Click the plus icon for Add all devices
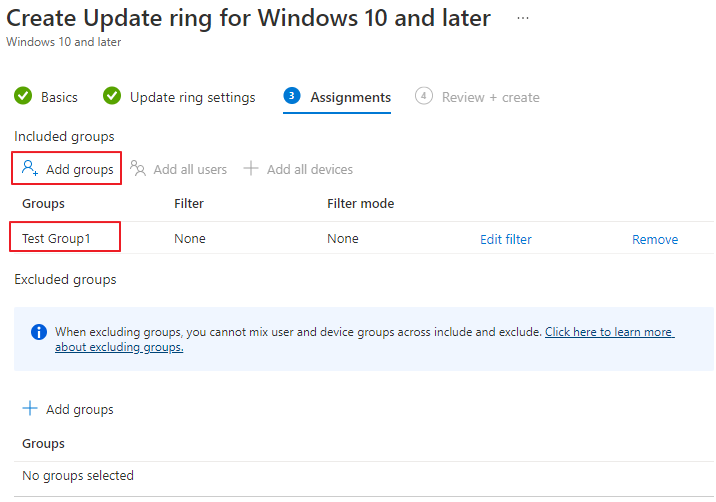This screenshot has width=716, height=502. [x=251, y=168]
